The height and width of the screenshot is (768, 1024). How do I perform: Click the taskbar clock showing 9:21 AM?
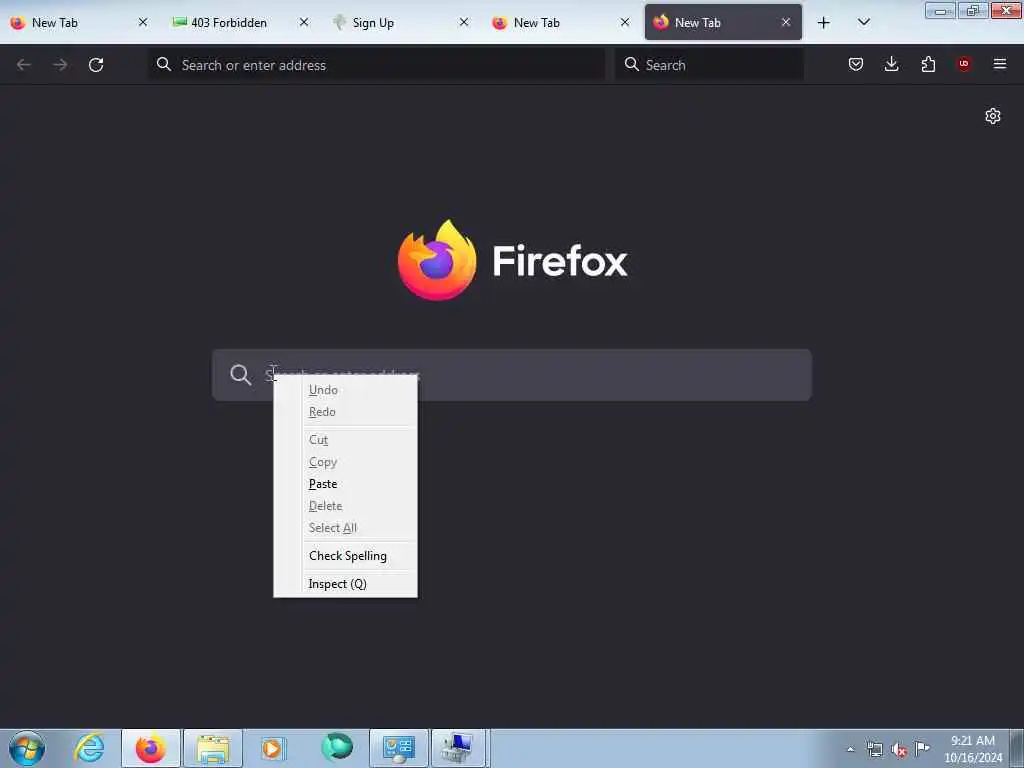(973, 749)
